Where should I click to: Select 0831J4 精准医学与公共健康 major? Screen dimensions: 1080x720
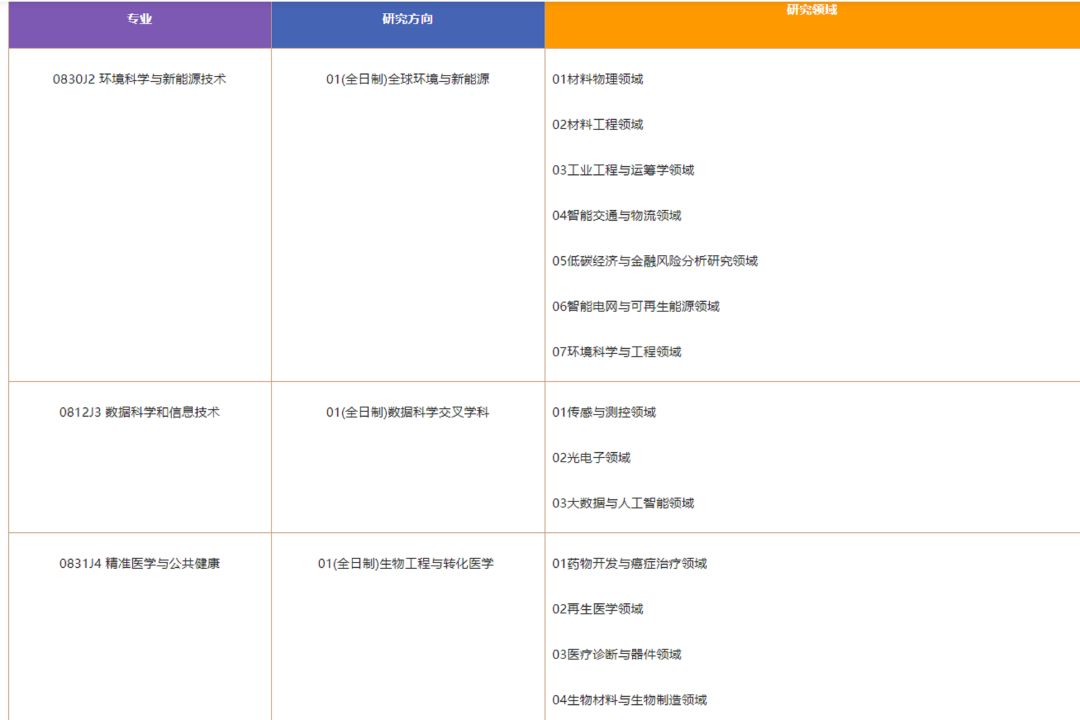coord(139,564)
